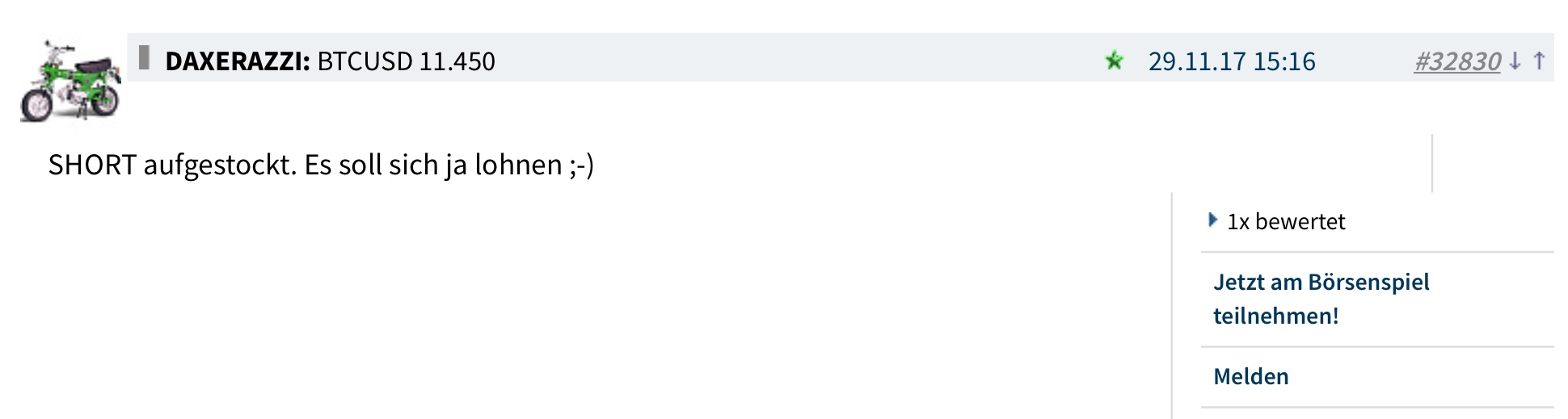Show ratings via "1x bewertet" label
The width and height of the screenshot is (1568, 419).
tap(1286, 221)
